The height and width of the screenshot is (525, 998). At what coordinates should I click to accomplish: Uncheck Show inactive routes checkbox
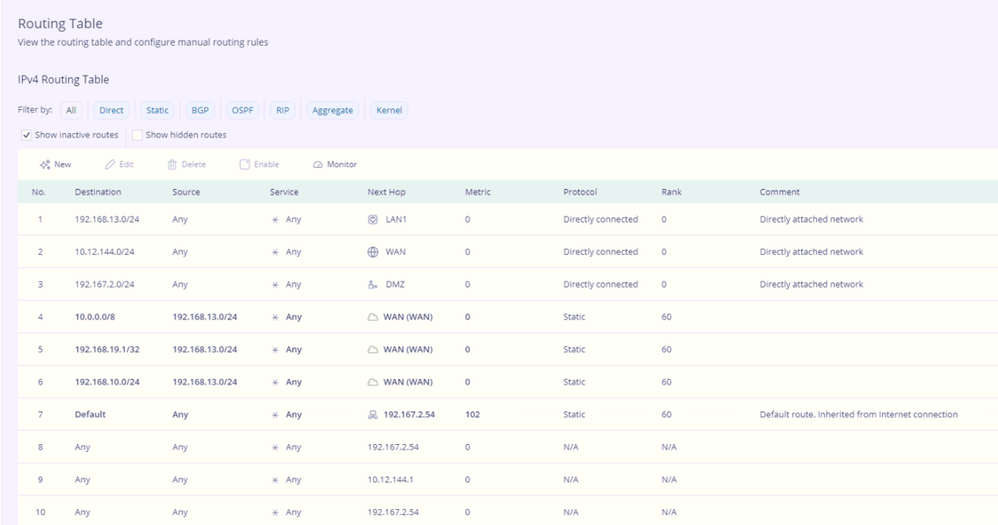coord(26,135)
